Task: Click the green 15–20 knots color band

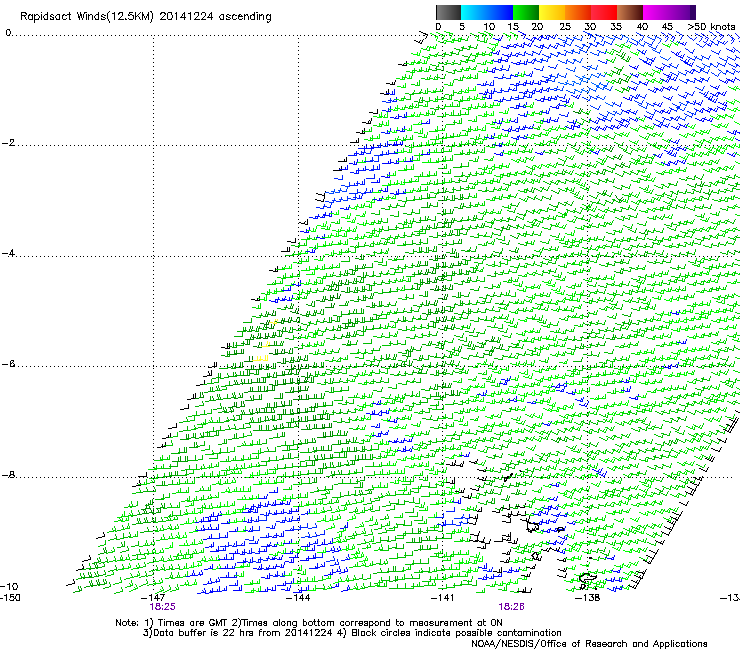Action: pos(526,12)
